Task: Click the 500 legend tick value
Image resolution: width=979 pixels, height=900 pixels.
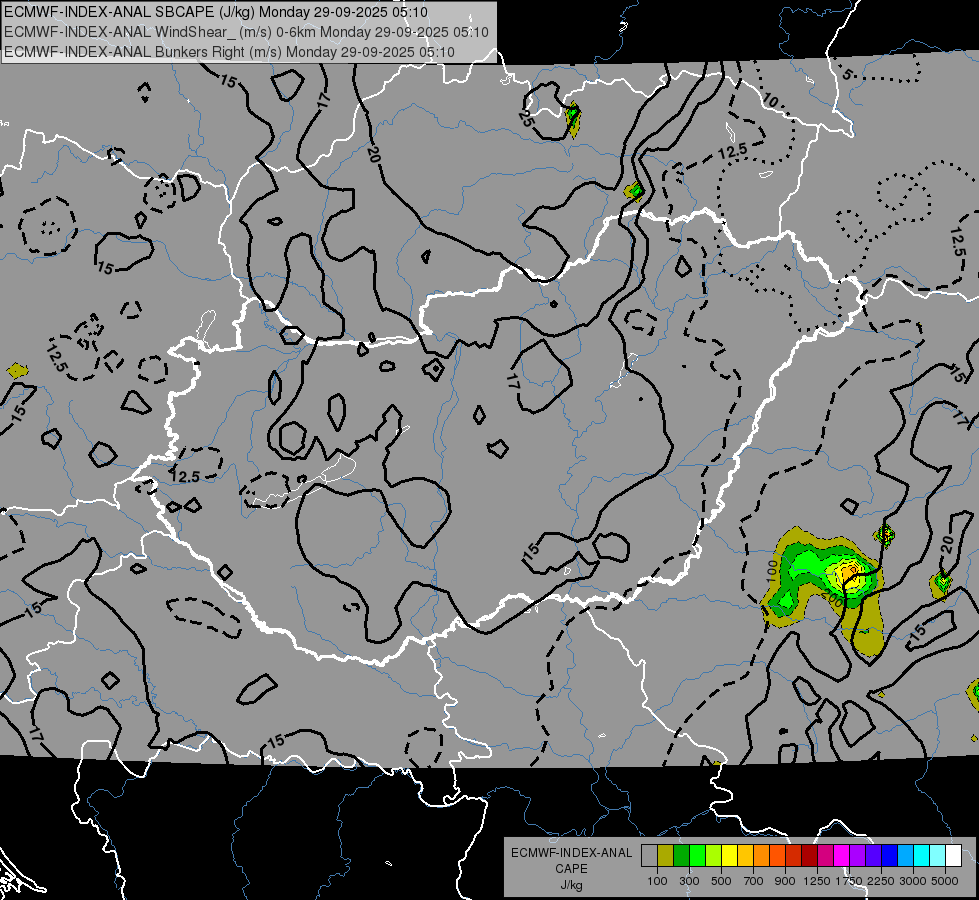Action: [x=721, y=881]
